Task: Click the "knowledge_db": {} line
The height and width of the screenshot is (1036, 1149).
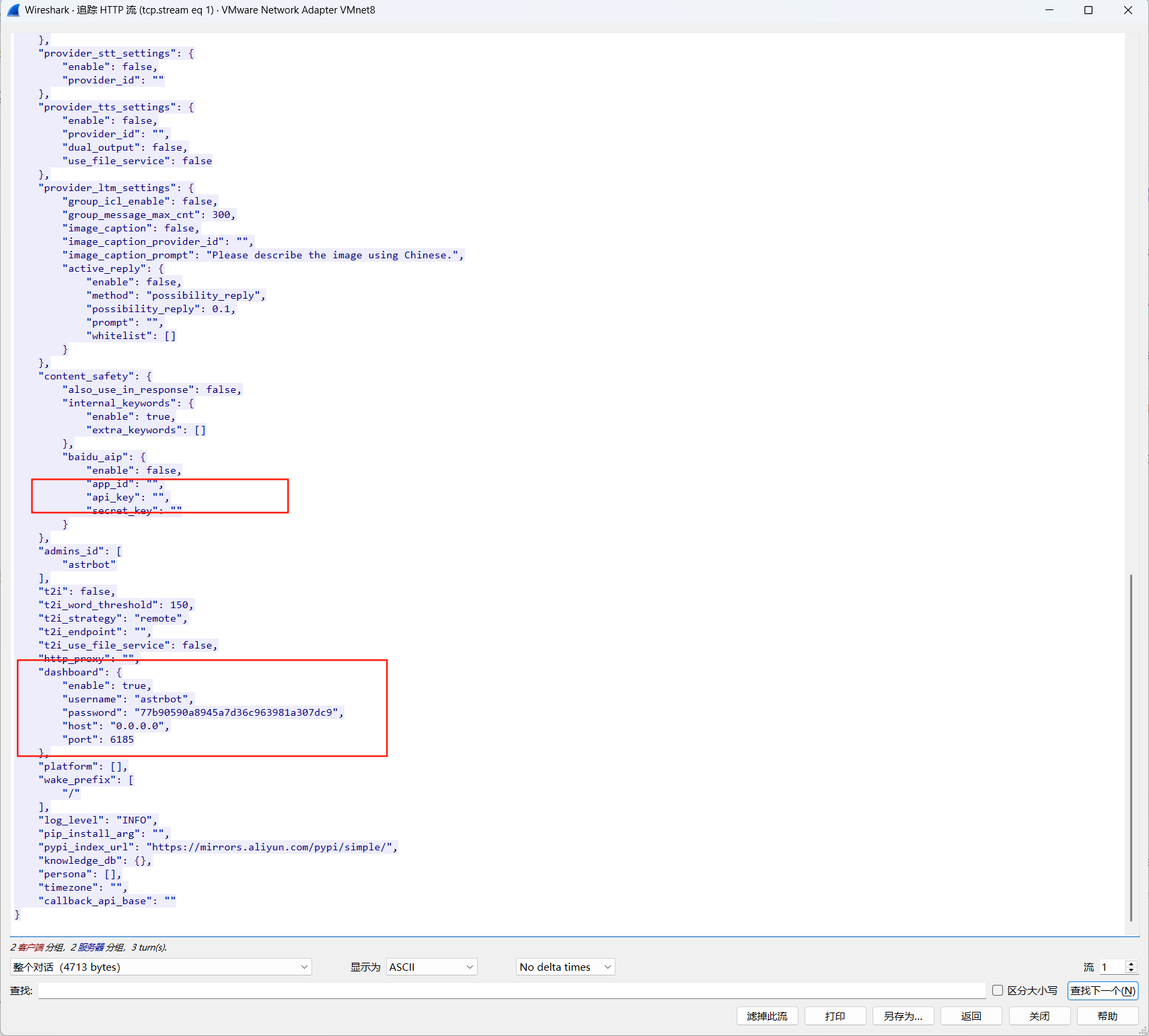Action: click(95, 860)
